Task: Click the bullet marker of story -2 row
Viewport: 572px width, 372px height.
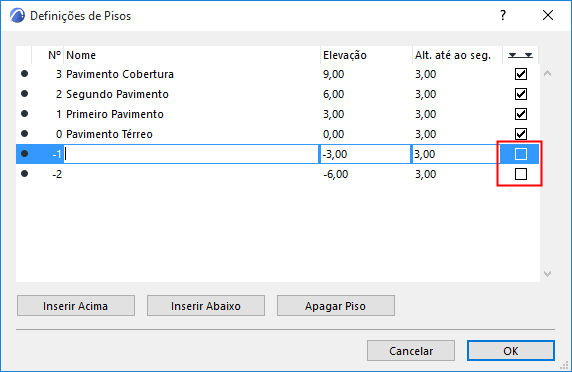Action: [24, 174]
